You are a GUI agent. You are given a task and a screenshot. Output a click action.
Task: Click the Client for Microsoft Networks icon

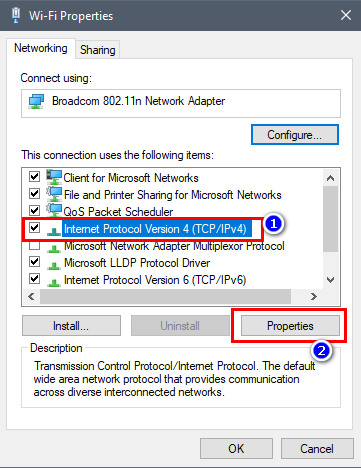(54, 177)
